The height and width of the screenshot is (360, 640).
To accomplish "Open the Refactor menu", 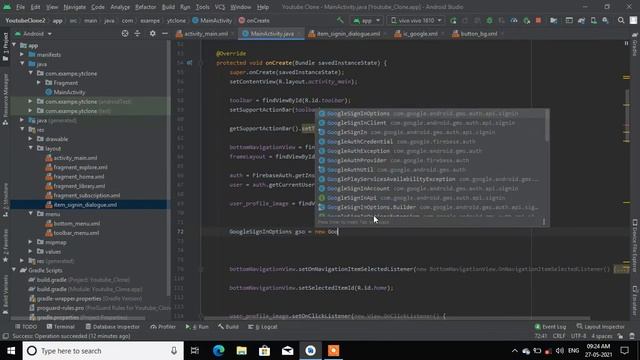I will click(146, 7).
